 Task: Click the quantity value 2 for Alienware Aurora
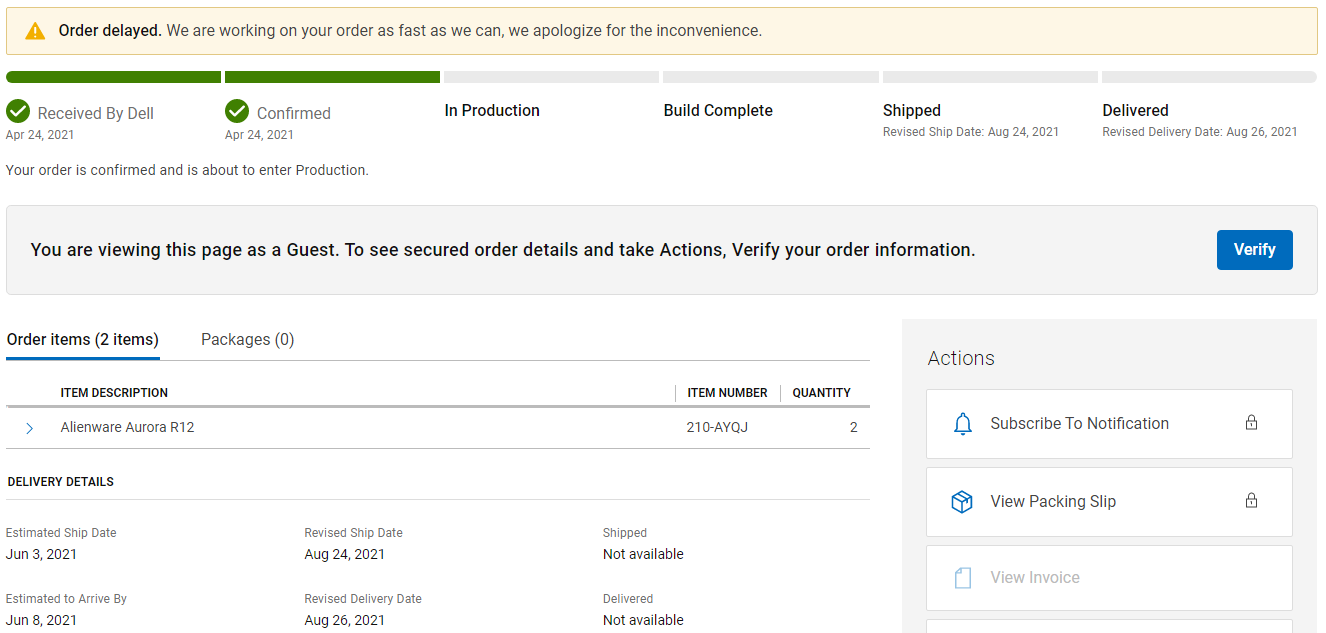tap(853, 428)
